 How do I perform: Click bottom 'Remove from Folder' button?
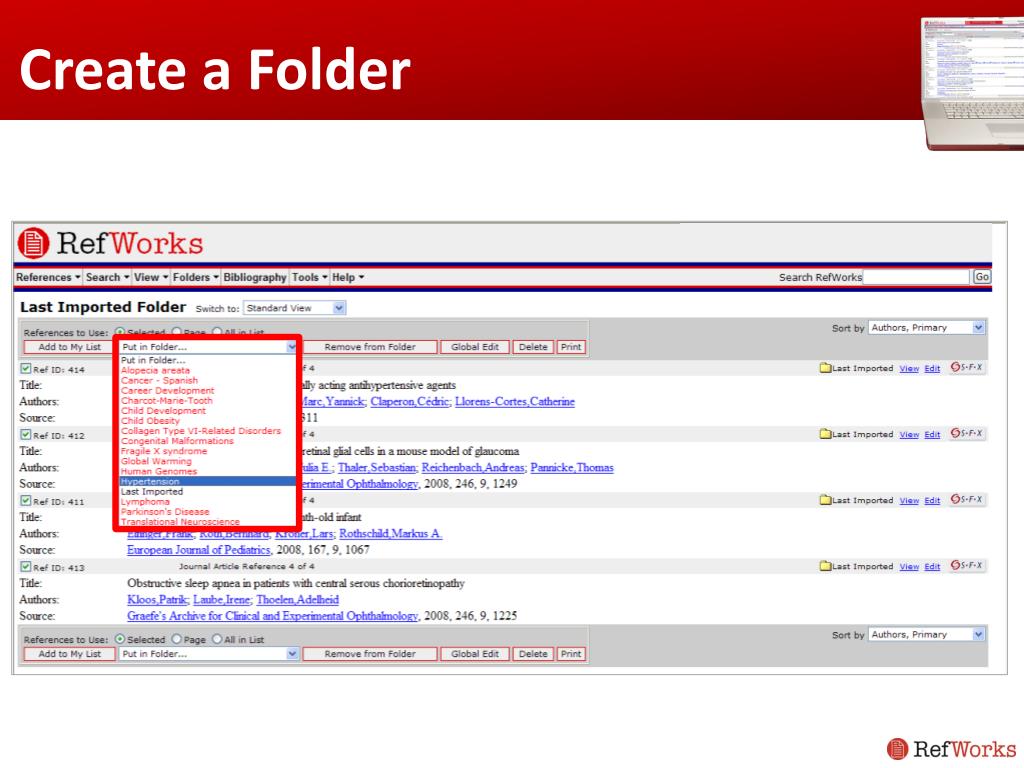tap(370, 654)
